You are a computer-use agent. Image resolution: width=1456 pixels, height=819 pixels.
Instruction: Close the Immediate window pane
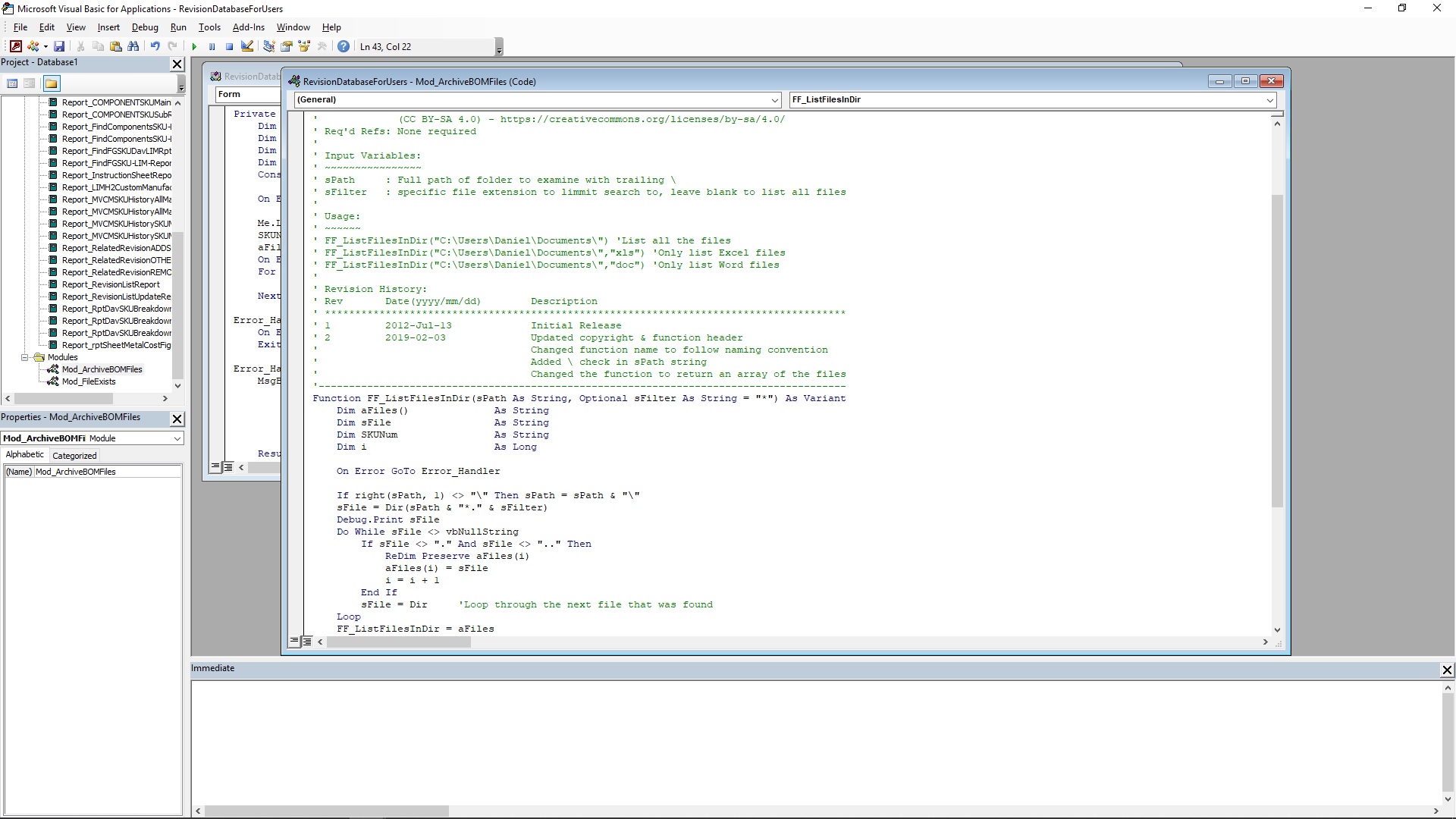[1447, 670]
